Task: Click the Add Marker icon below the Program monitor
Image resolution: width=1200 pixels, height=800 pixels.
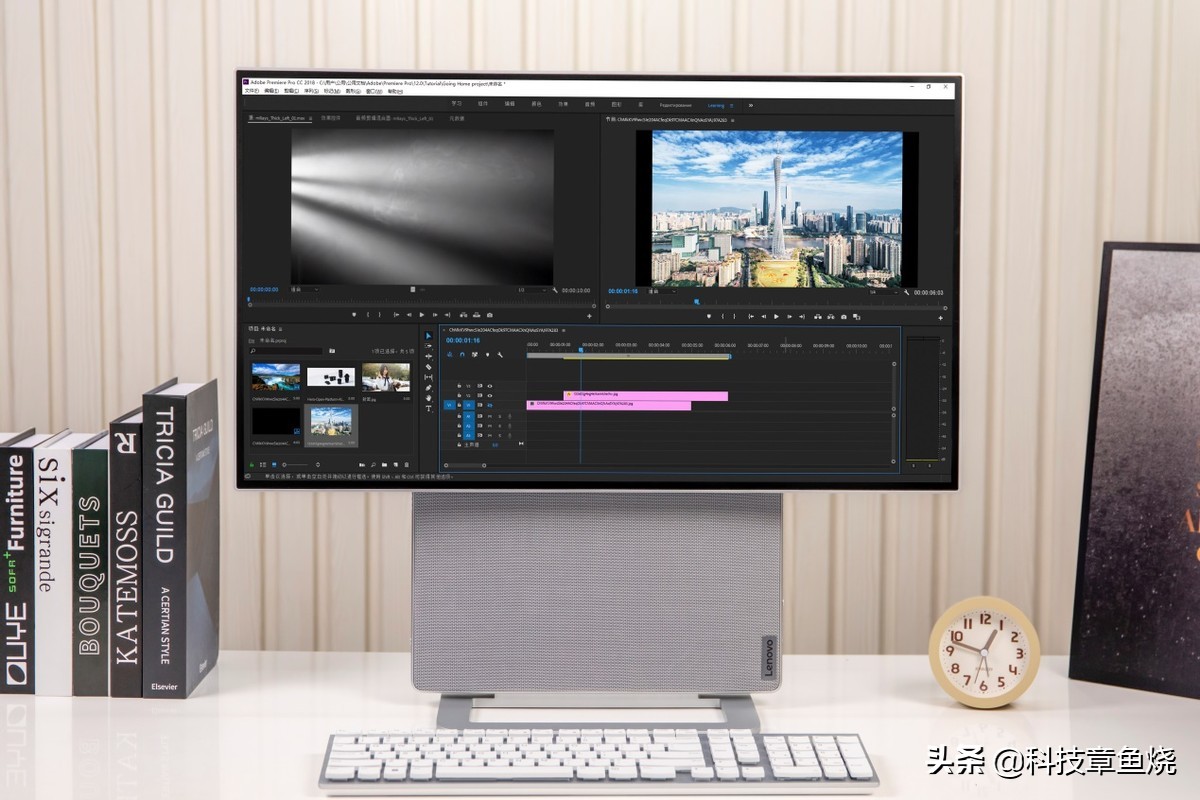Action: pyautogui.click(x=710, y=317)
